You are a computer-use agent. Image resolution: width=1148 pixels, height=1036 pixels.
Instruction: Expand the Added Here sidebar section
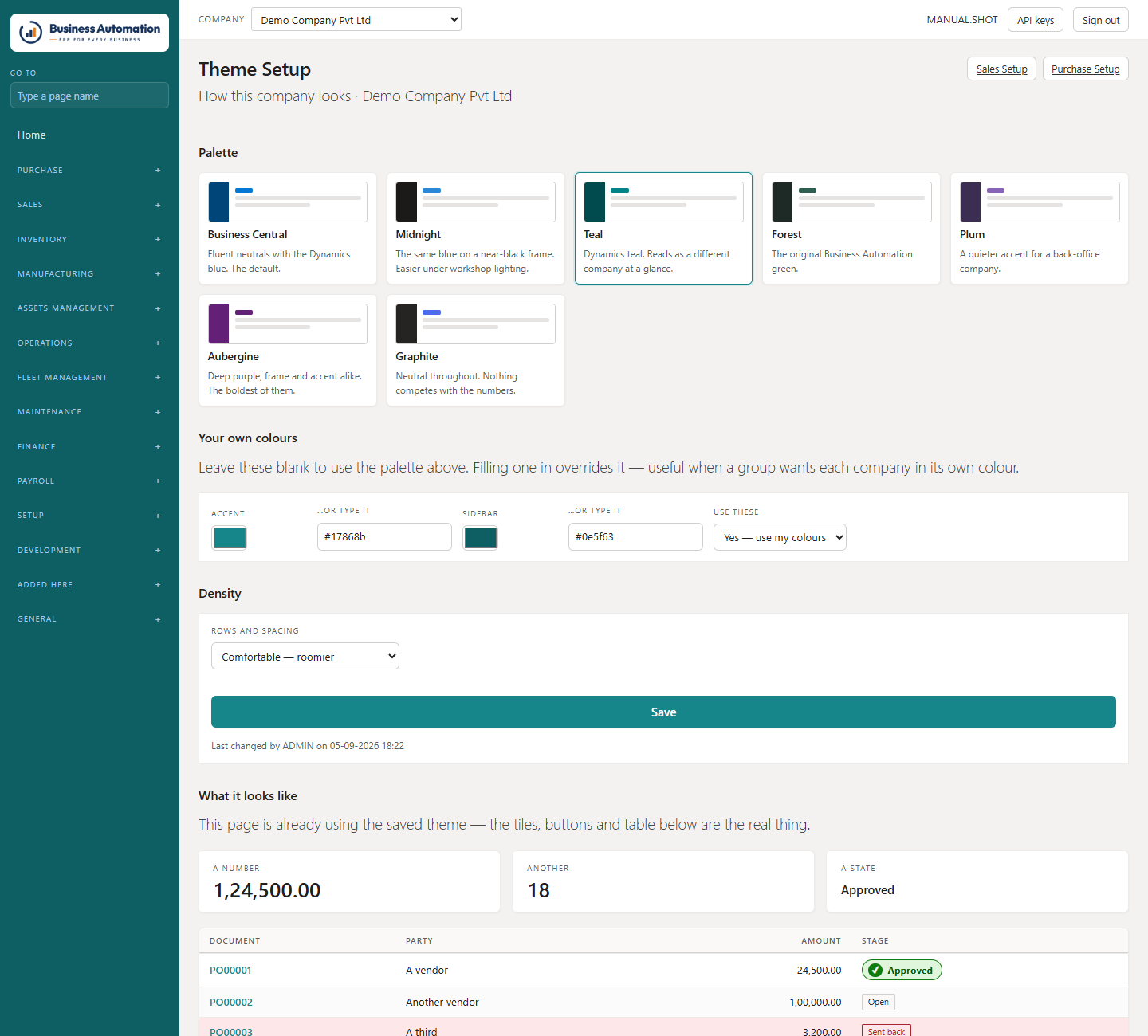[x=89, y=585]
